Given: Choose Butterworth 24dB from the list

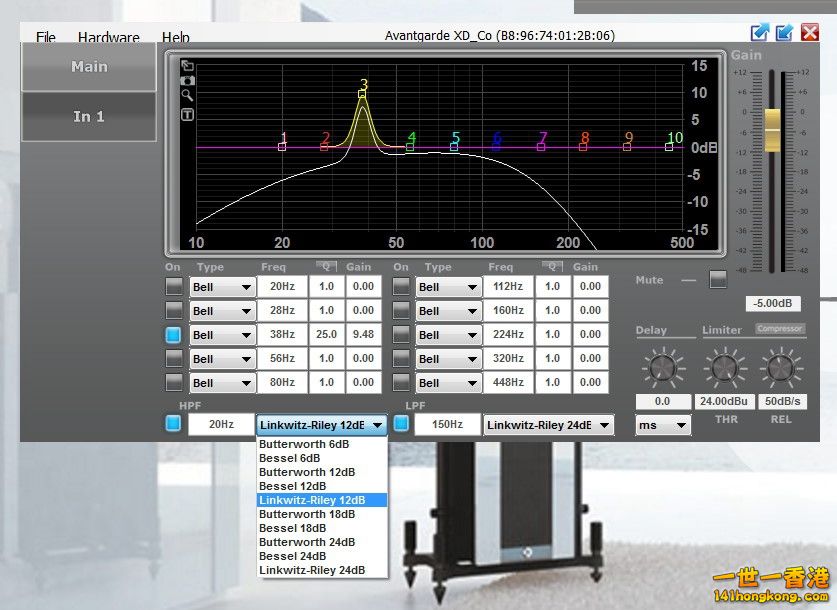Looking at the screenshot, I should pyautogui.click(x=308, y=542).
